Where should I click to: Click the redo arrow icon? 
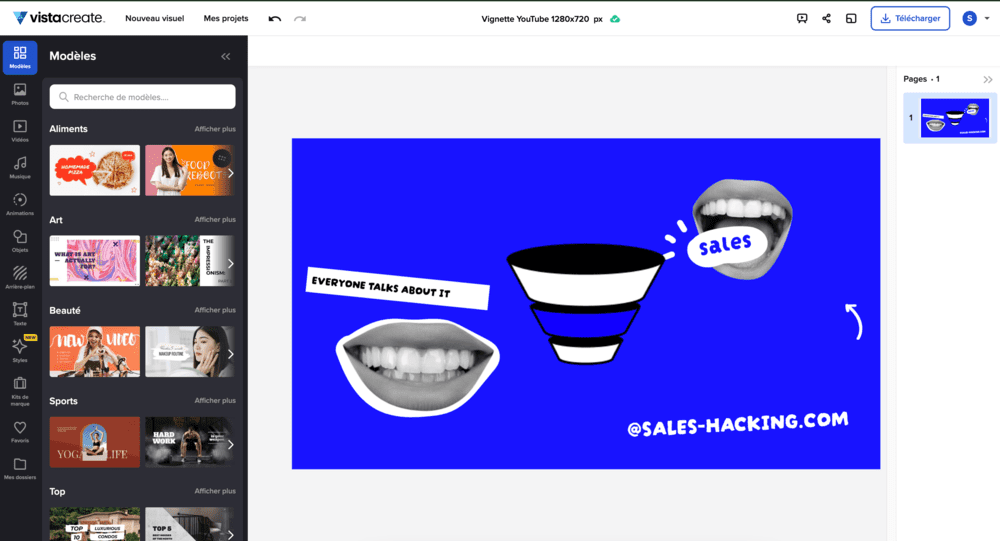pos(300,19)
